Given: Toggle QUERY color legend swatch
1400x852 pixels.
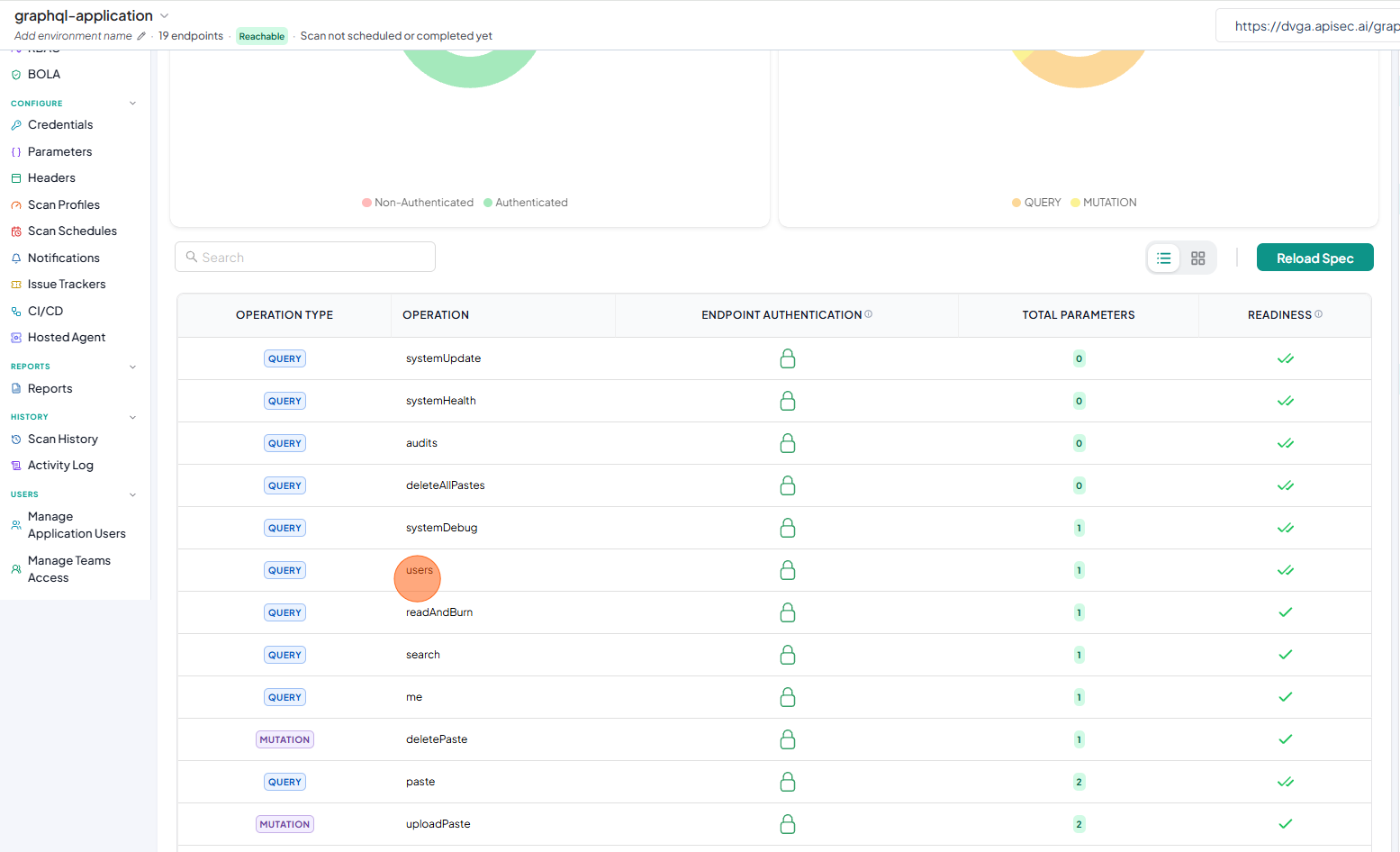Looking at the screenshot, I should (x=1016, y=203).
